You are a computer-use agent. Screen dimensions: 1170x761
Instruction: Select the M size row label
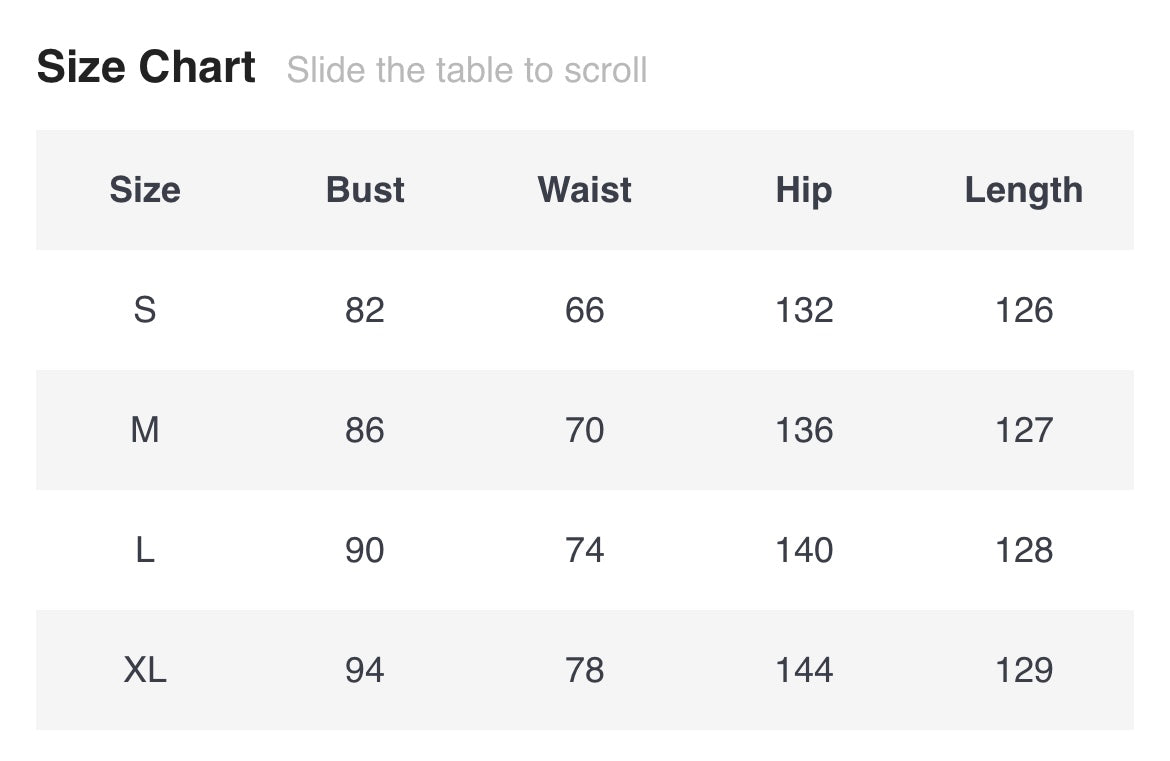tap(145, 430)
